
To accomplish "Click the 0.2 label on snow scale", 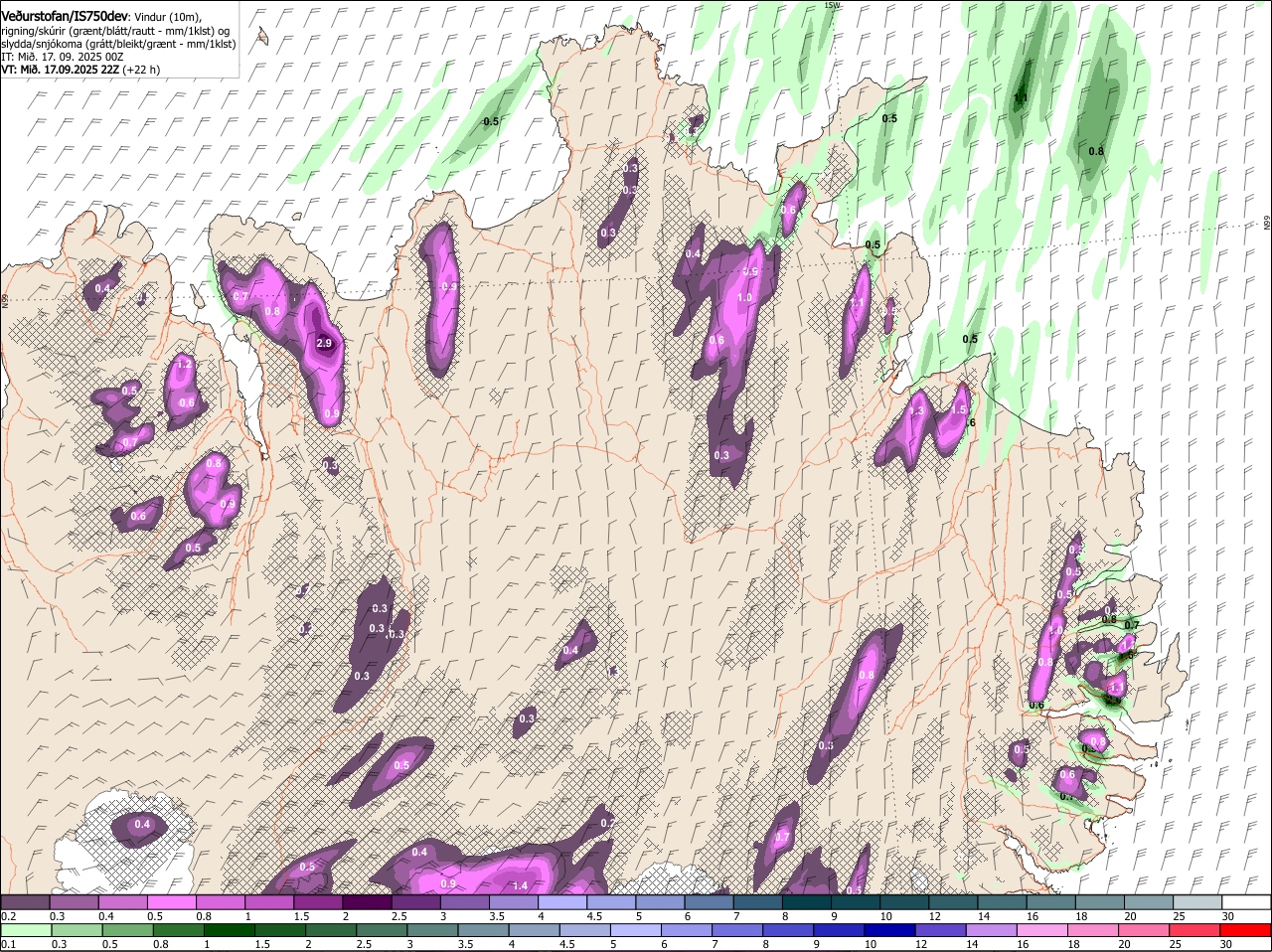I will click(x=8, y=916).
